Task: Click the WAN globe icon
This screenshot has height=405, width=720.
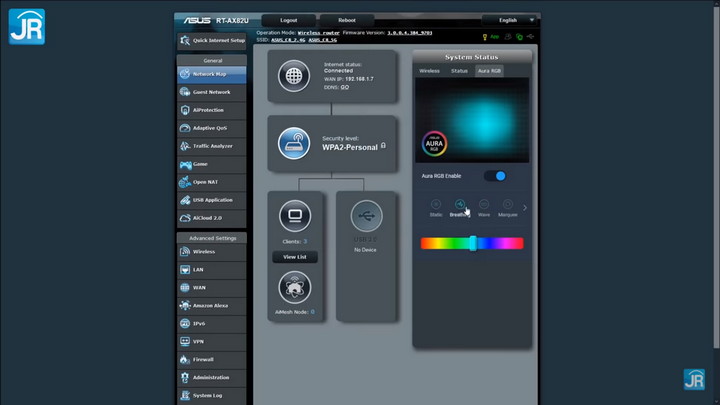Action: (x=185, y=287)
